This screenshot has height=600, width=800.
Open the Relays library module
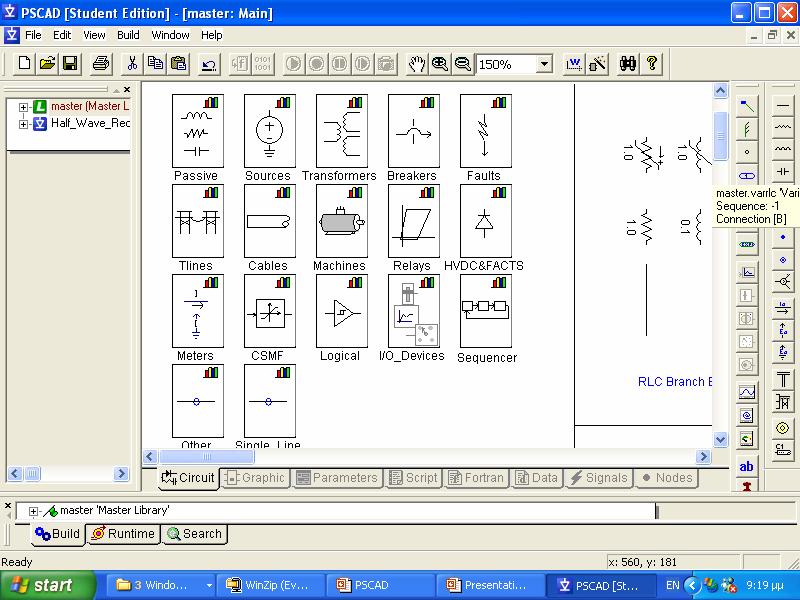point(414,221)
